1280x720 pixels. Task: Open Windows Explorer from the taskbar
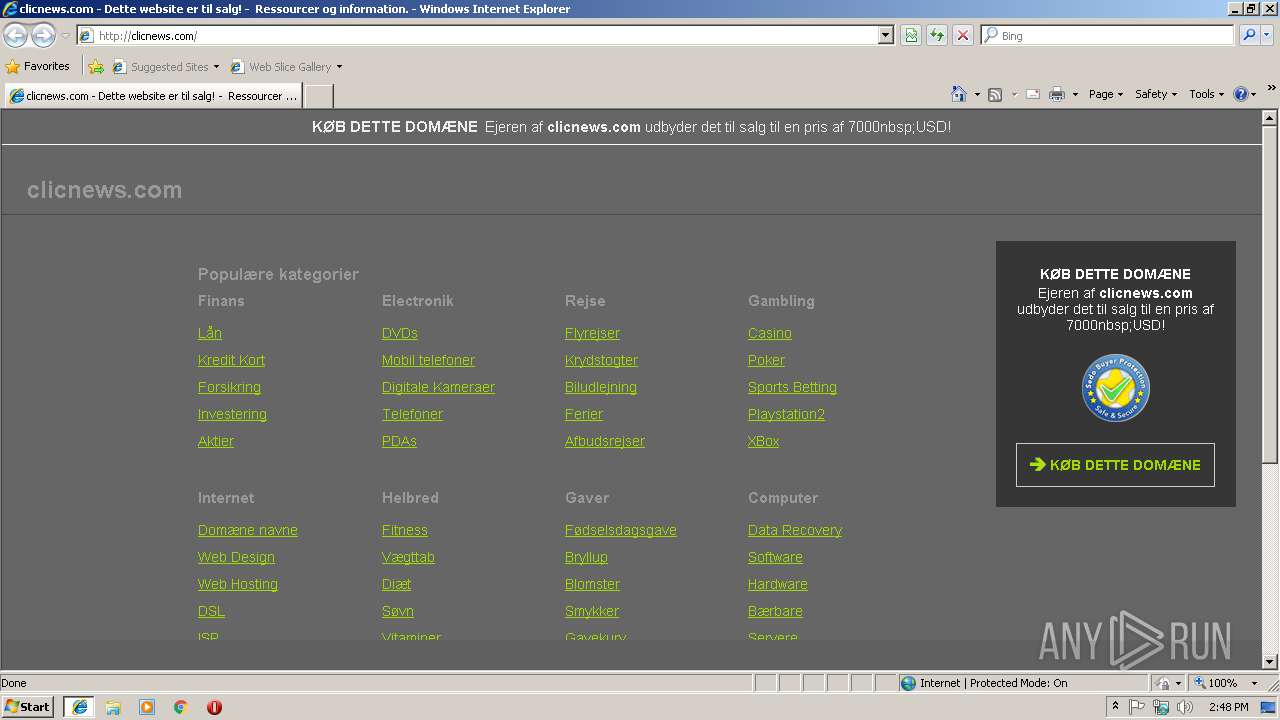tap(113, 707)
